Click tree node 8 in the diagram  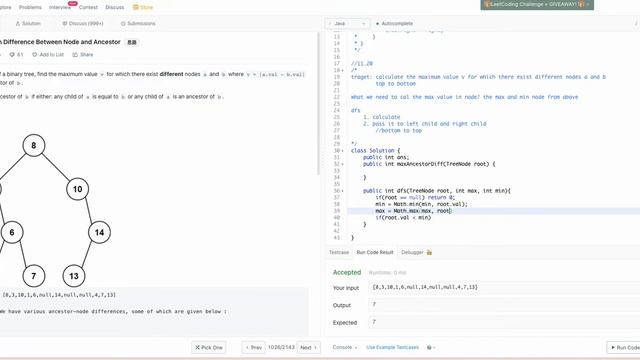tap(33, 145)
